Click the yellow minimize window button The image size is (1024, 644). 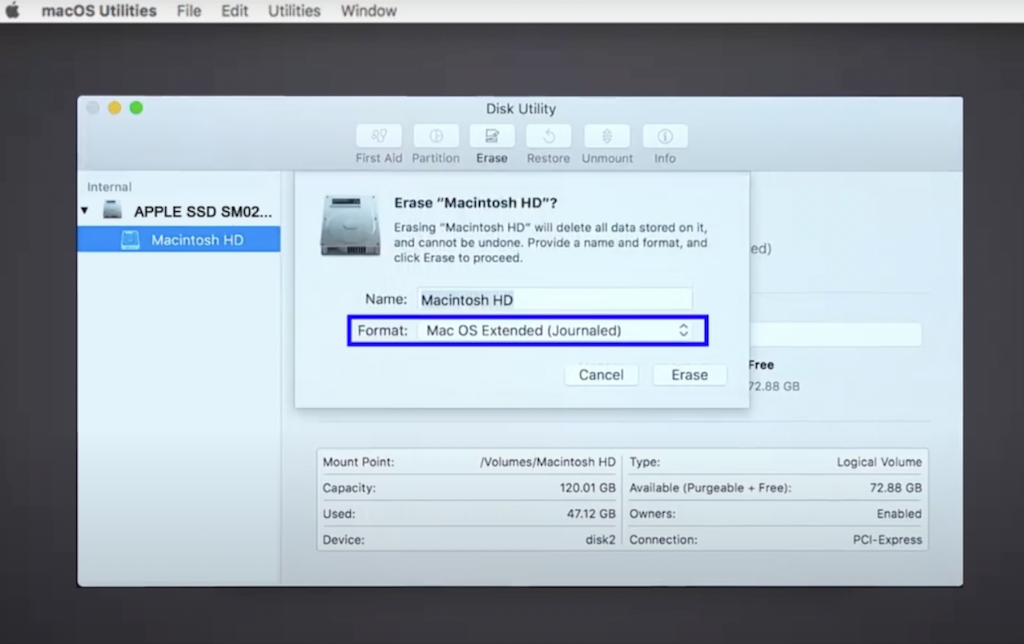pos(114,108)
